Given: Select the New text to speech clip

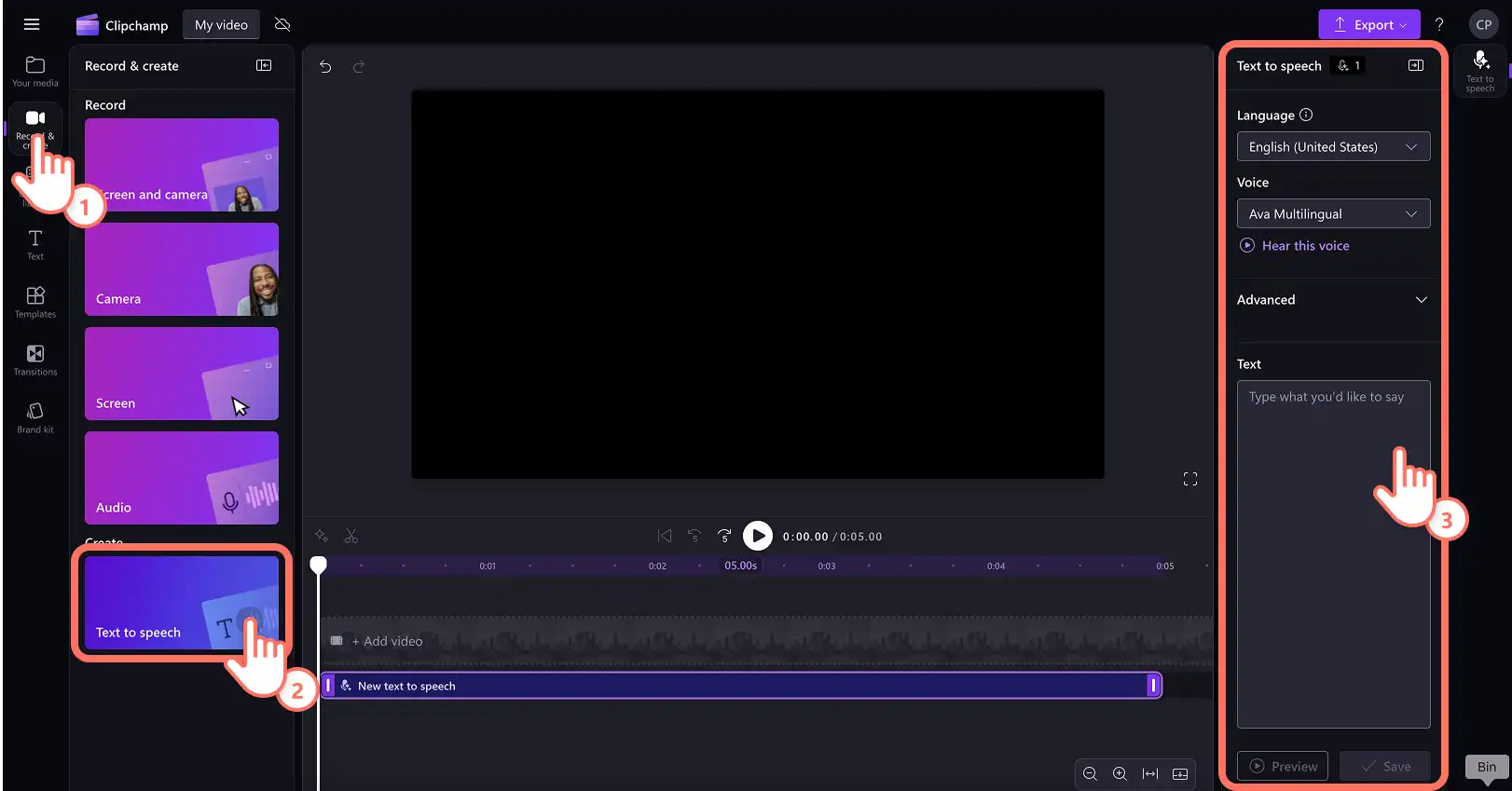Looking at the screenshot, I should coord(741,686).
